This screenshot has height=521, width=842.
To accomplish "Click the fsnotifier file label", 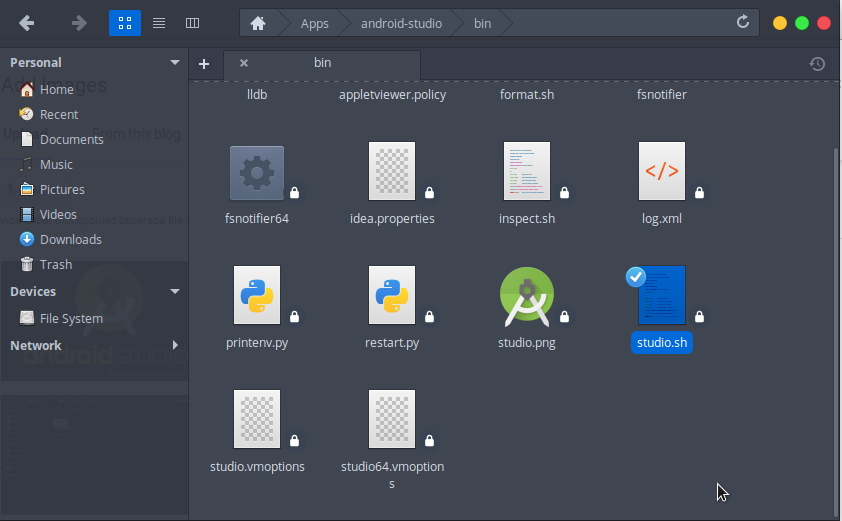I will [662, 95].
